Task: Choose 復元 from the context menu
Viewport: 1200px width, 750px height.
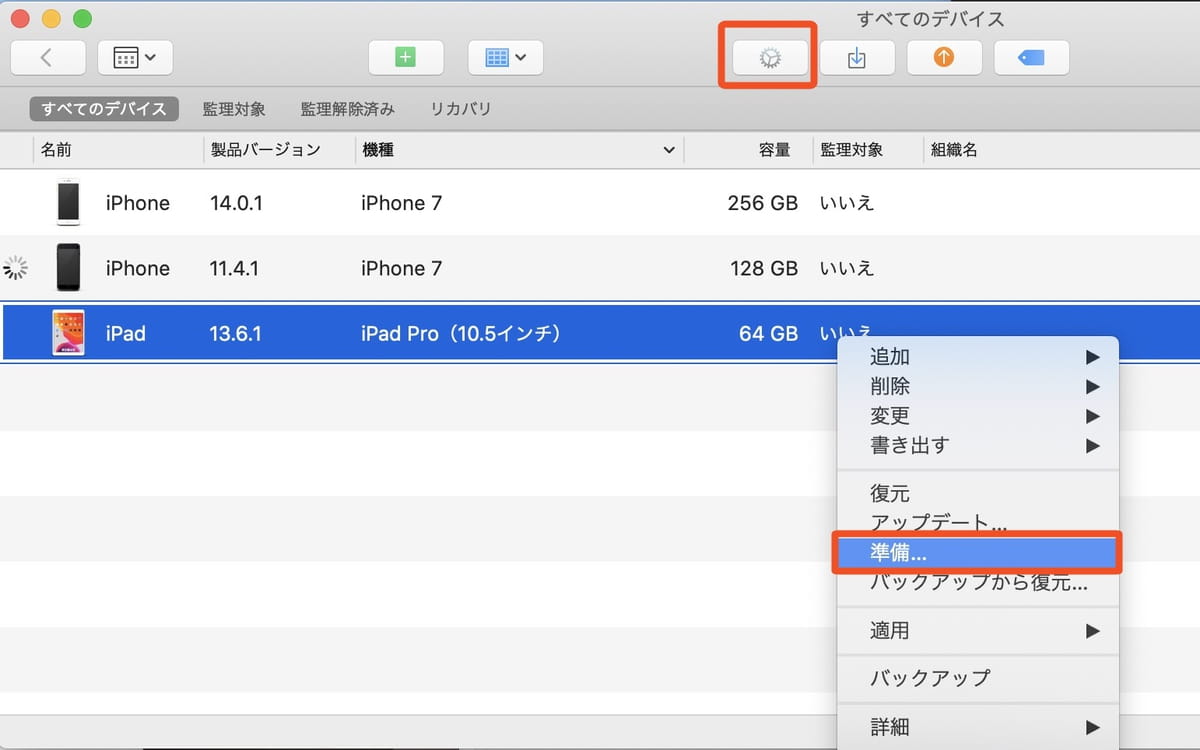Action: [977, 494]
